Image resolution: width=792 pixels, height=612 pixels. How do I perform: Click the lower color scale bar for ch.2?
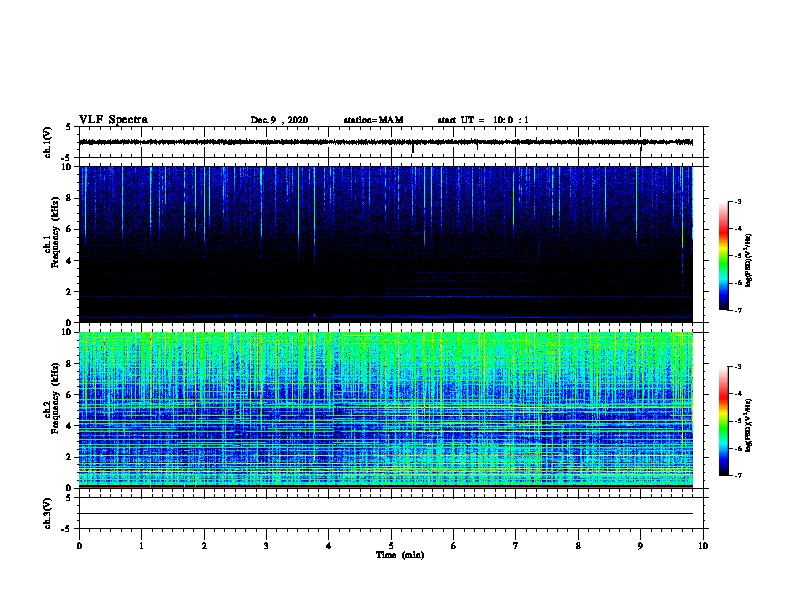point(724,421)
